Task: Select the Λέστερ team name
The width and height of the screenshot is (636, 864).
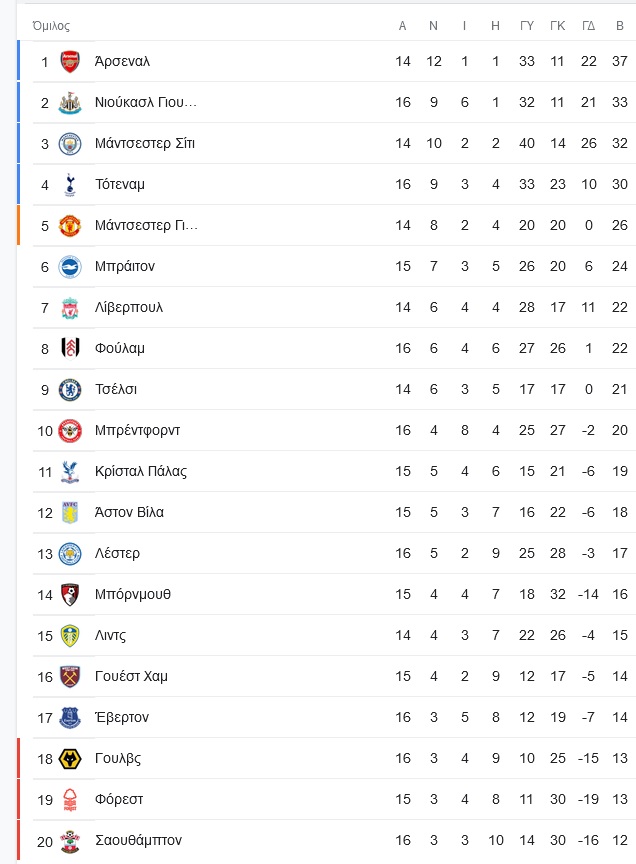Action: (117, 553)
